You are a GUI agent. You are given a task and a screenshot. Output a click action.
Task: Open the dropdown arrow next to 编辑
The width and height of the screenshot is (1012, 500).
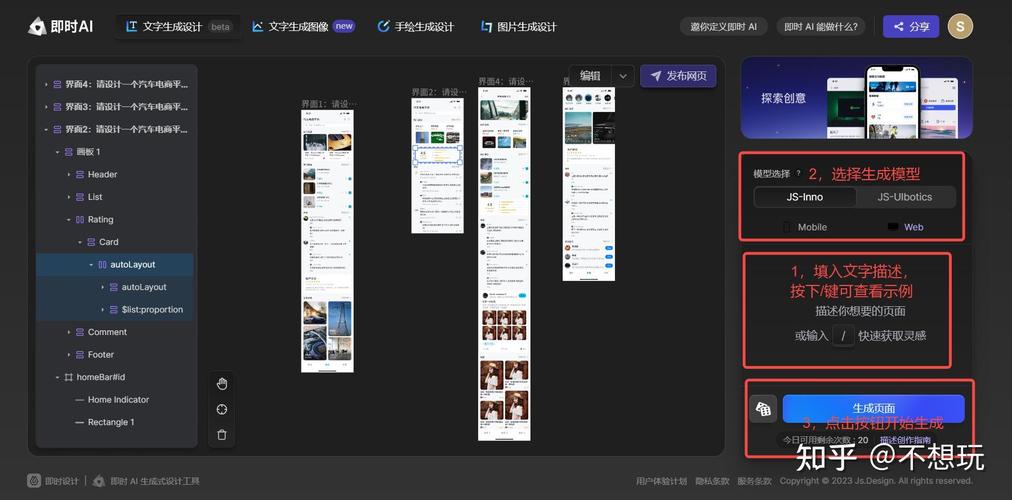[x=623, y=75]
